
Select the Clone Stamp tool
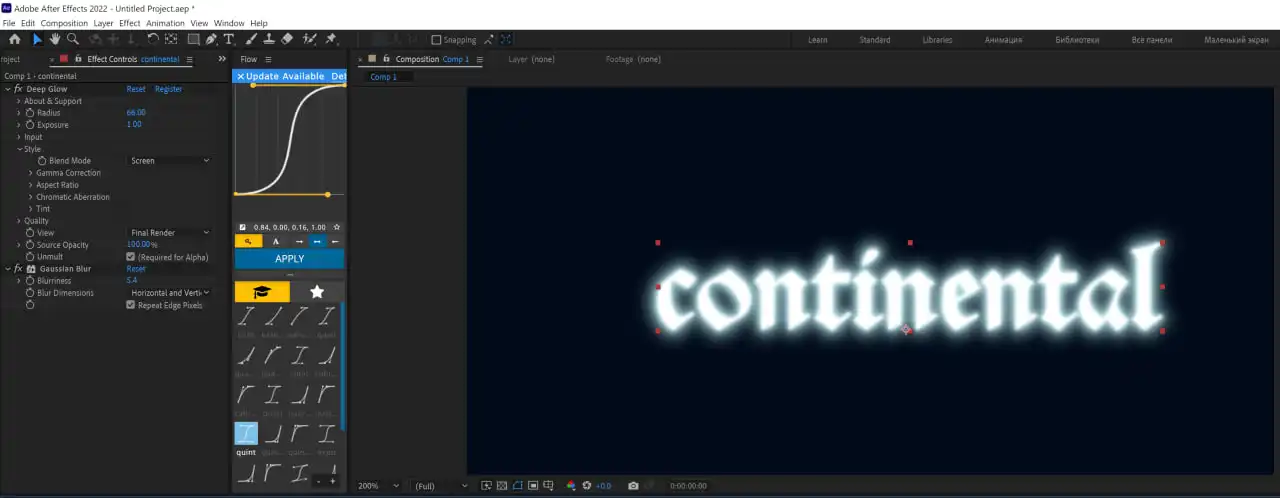(268, 39)
